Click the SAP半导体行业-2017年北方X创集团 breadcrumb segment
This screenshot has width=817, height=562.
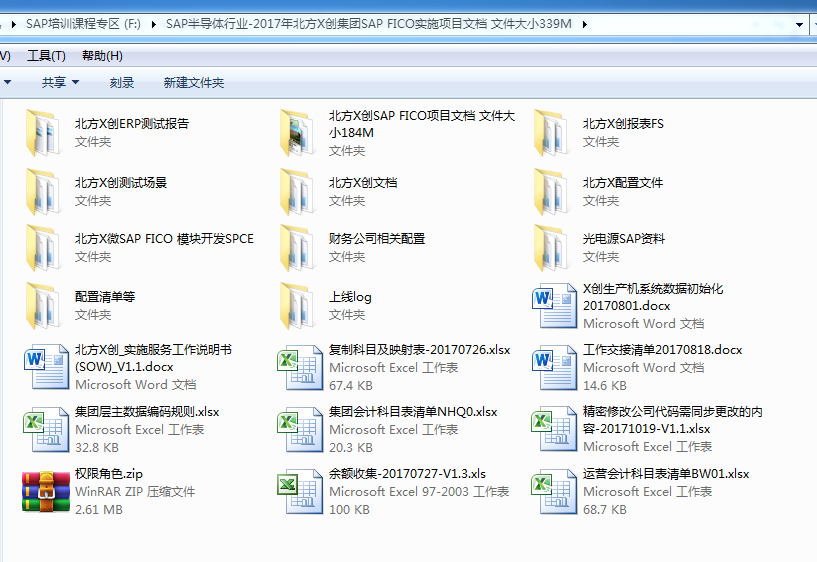369,24
